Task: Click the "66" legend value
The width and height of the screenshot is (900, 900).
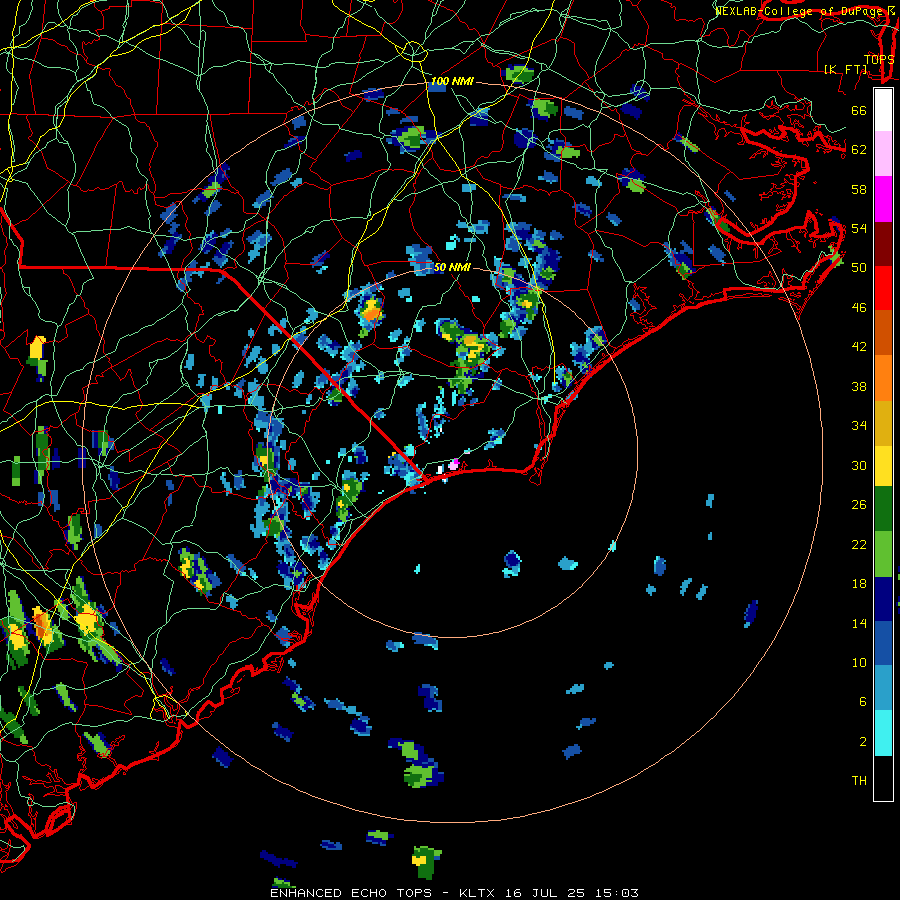Action: pyautogui.click(x=859, y=110)
